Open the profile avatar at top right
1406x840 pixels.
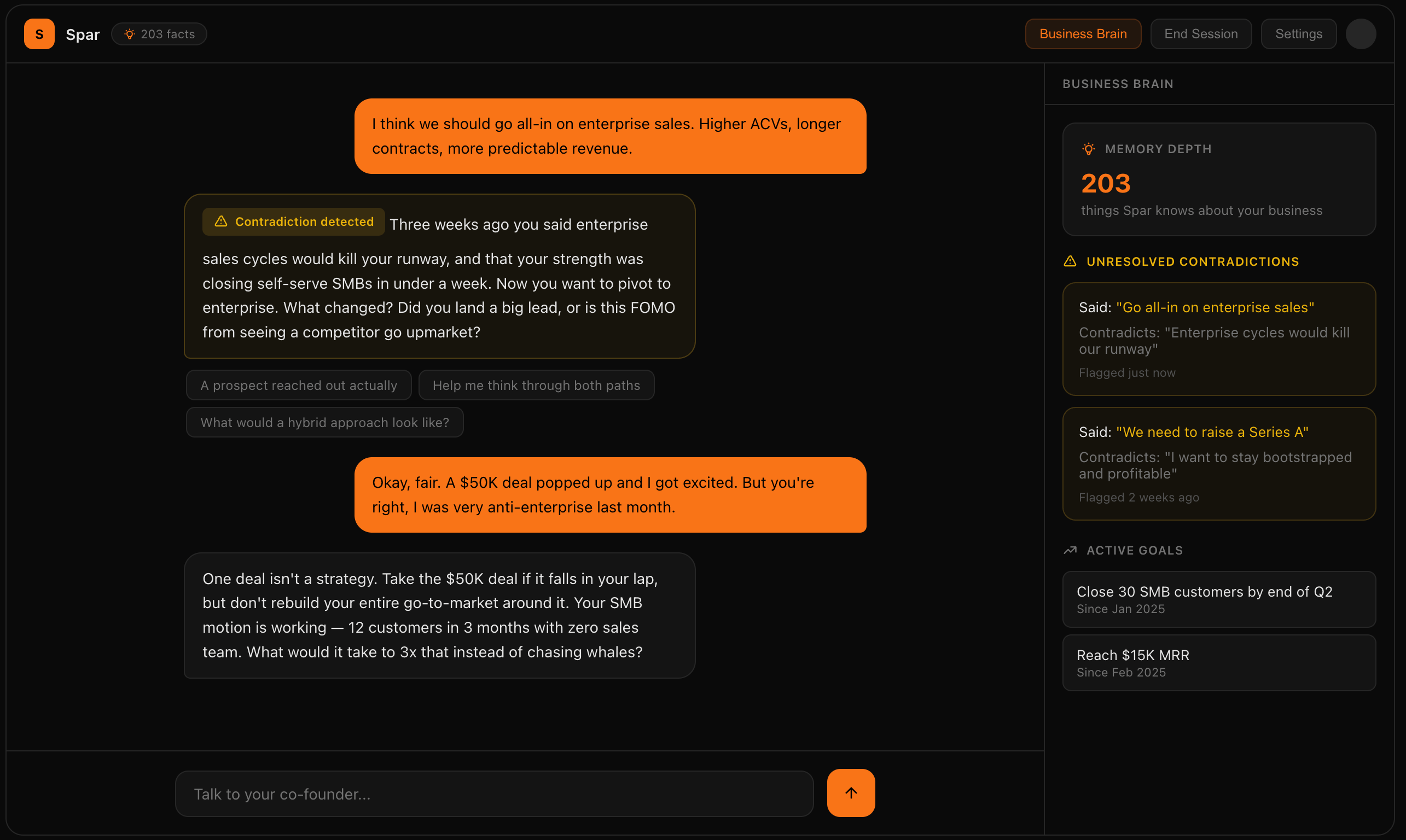pos(1361,33)
